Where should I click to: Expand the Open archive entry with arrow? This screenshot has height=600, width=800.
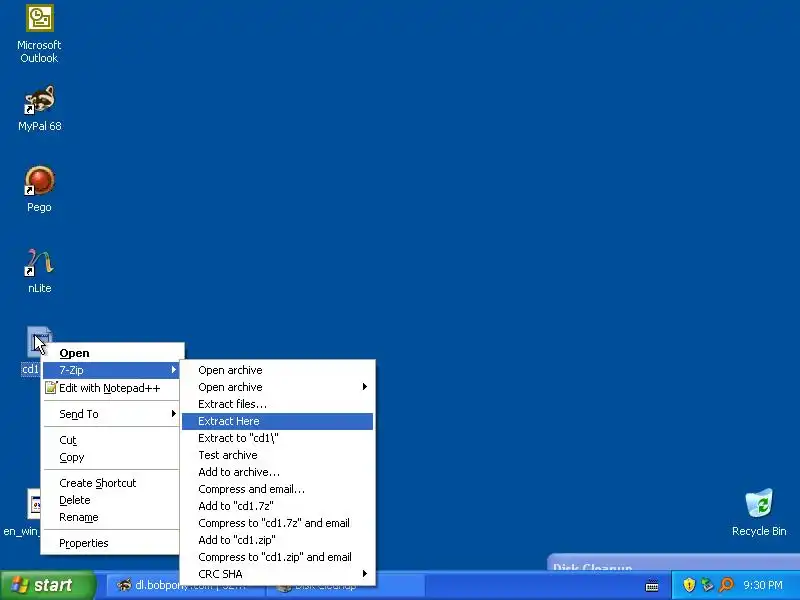(278, 387)
